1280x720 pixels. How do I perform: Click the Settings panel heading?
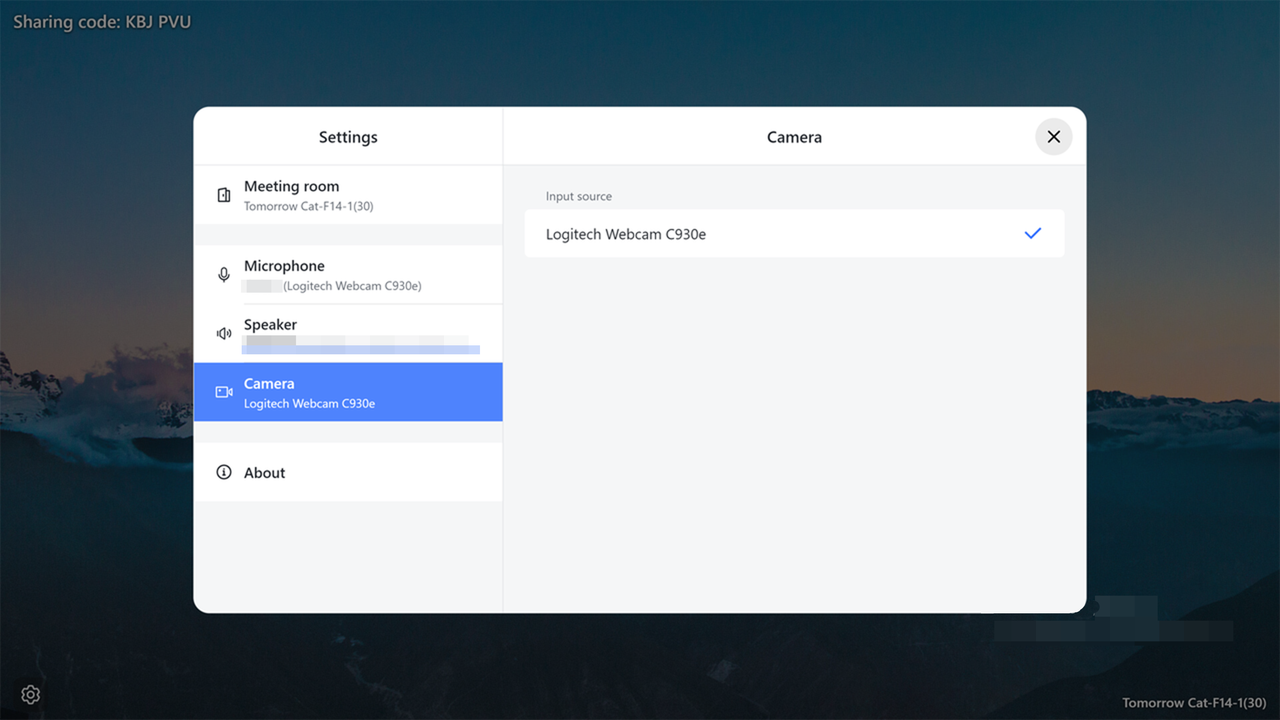tap(348, 137)
